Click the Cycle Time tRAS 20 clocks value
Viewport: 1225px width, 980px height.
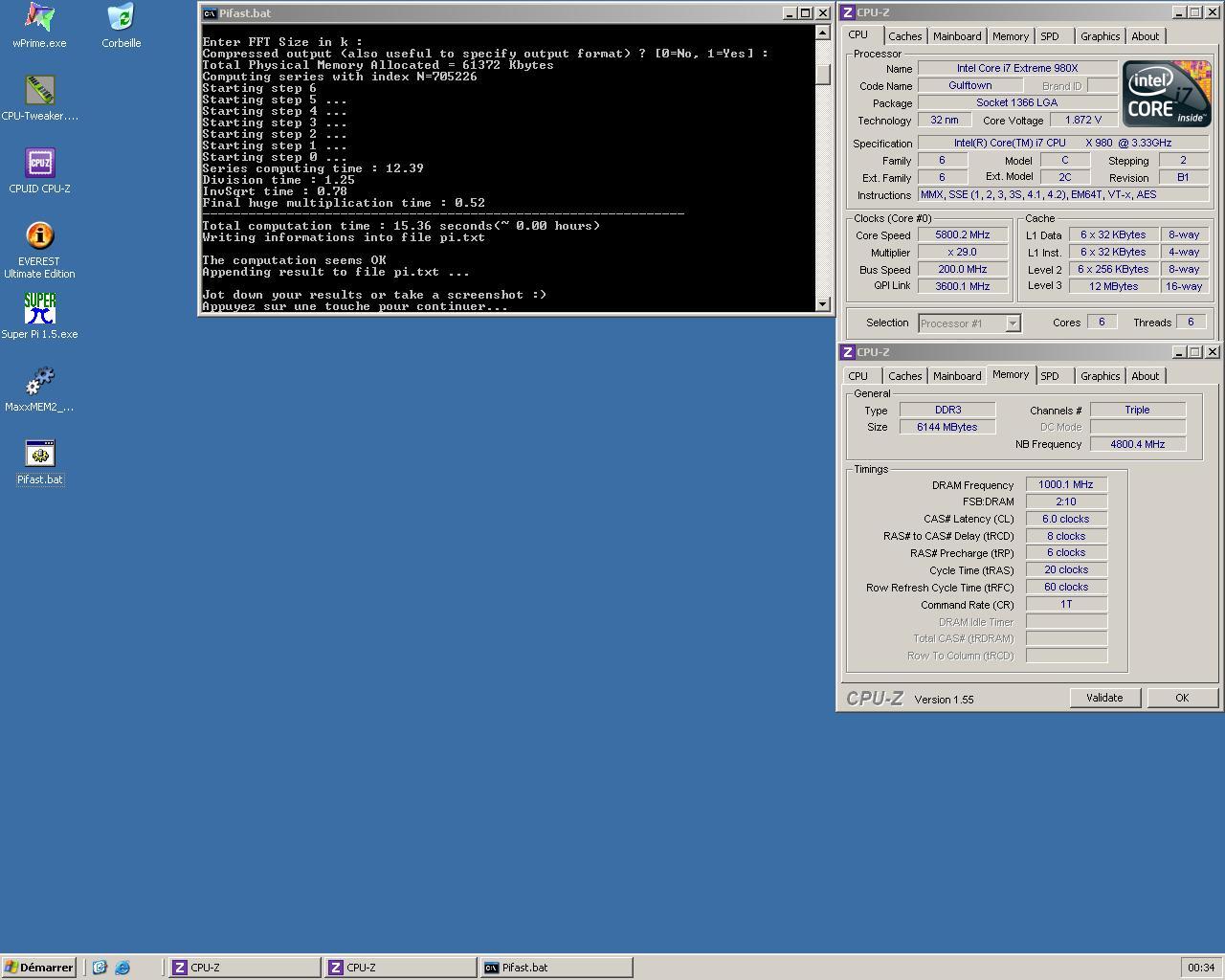click(1066, 569)
